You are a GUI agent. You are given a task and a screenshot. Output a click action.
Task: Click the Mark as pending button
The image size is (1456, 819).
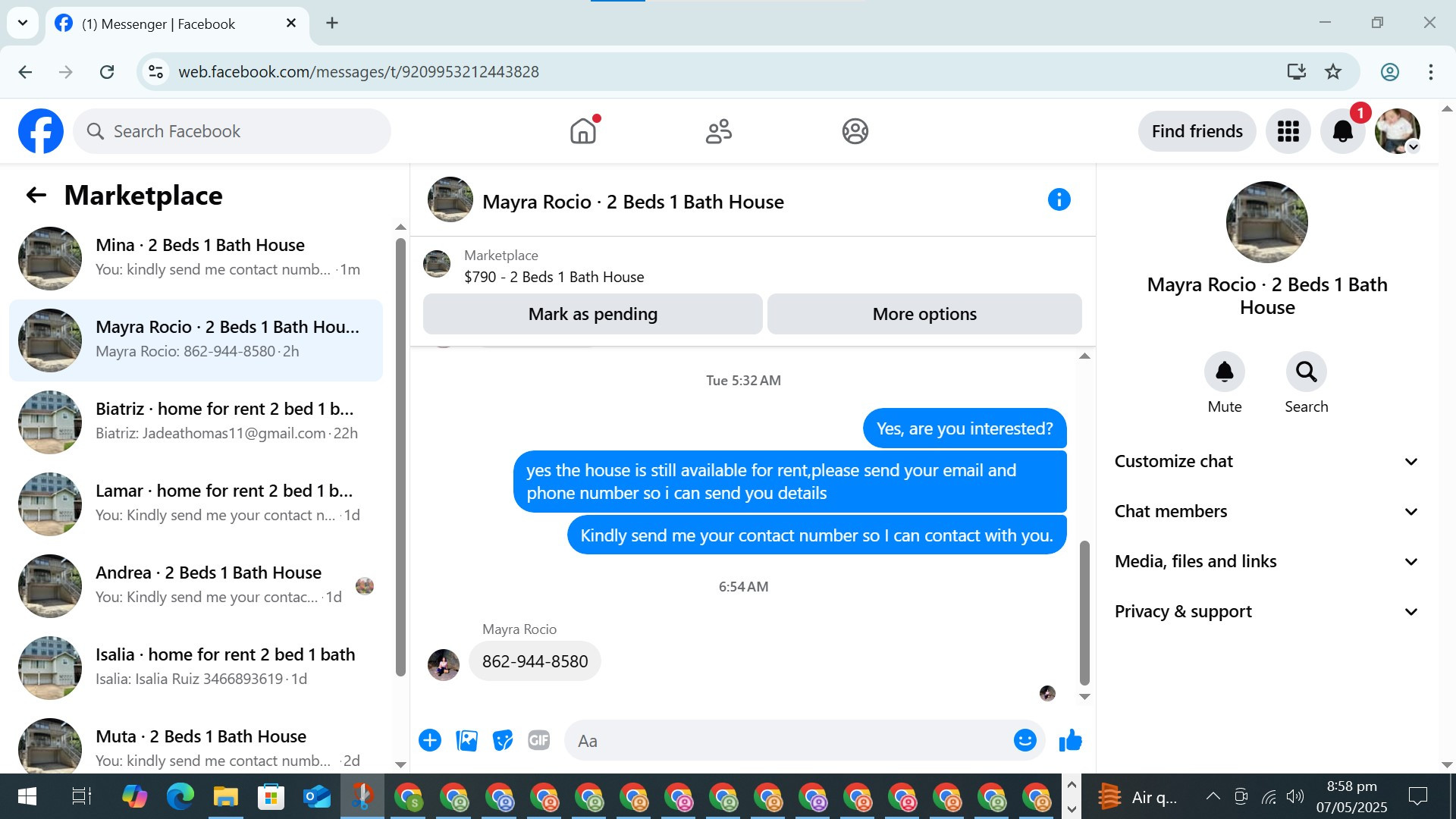(592, 314)
